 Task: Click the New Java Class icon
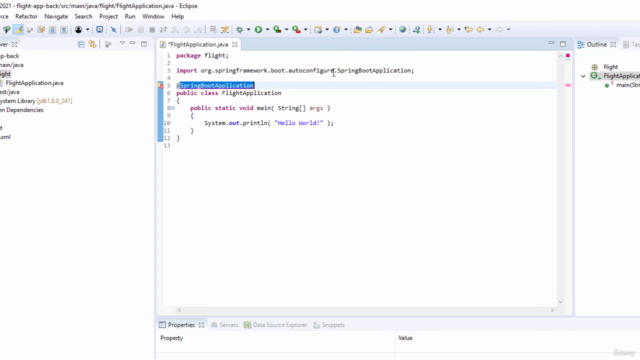pyautogui.click(x=337, y=29)
